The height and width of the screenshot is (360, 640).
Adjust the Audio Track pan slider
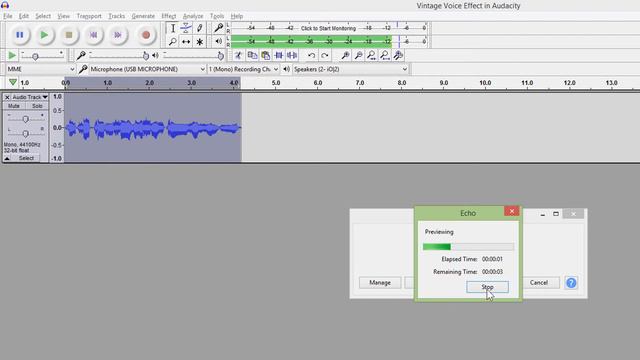[25, 133]
